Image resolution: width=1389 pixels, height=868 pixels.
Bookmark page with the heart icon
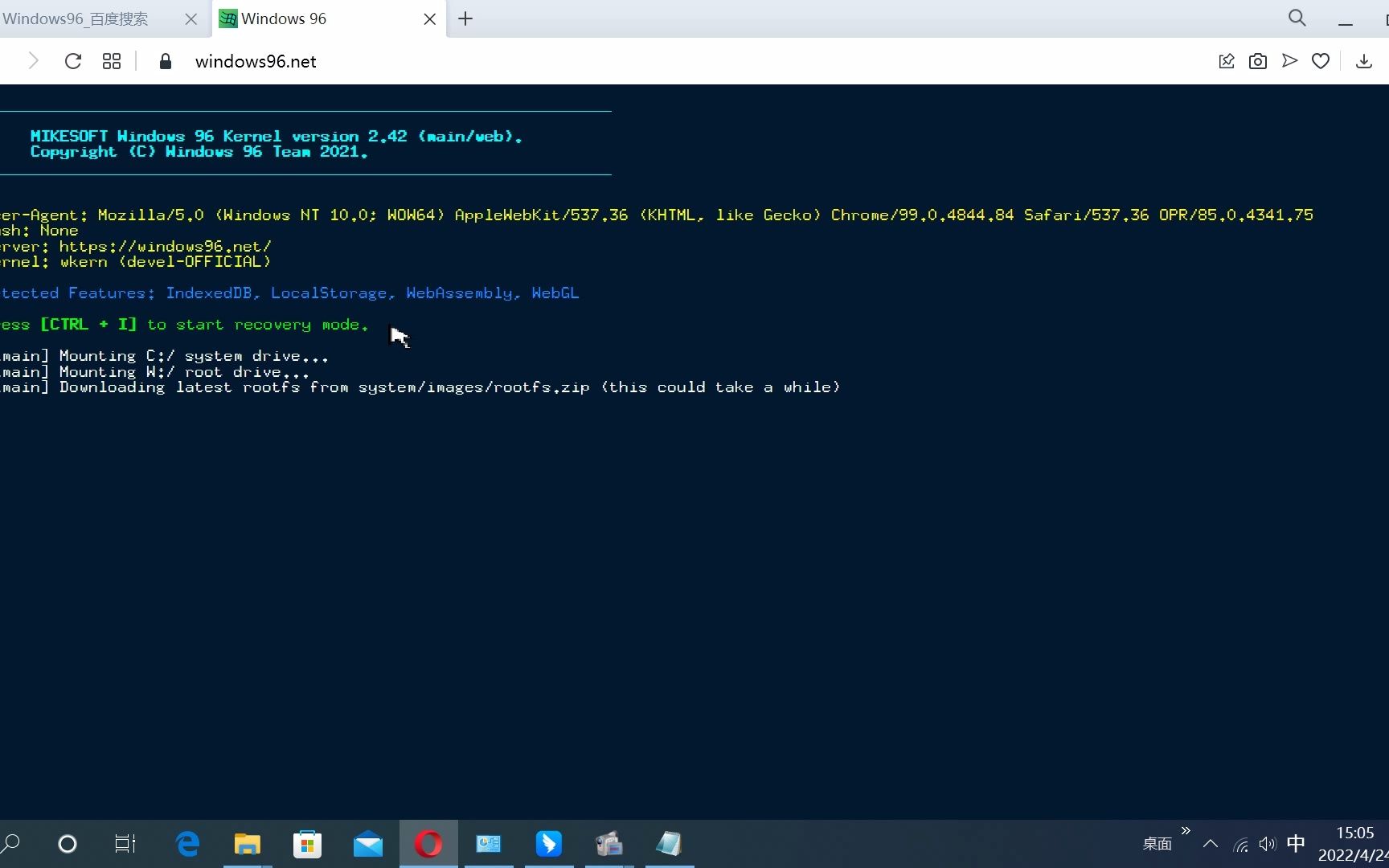click(1321, 61)
